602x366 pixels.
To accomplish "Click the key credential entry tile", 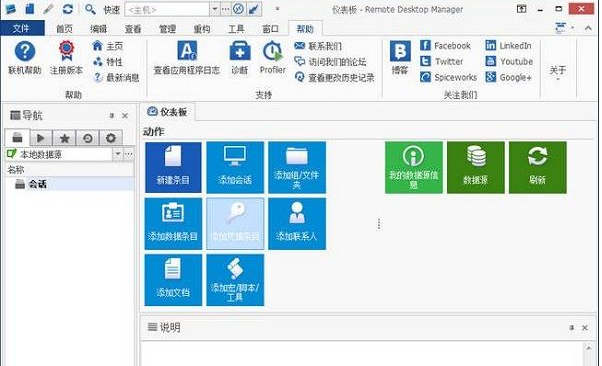I will (235, 224).
